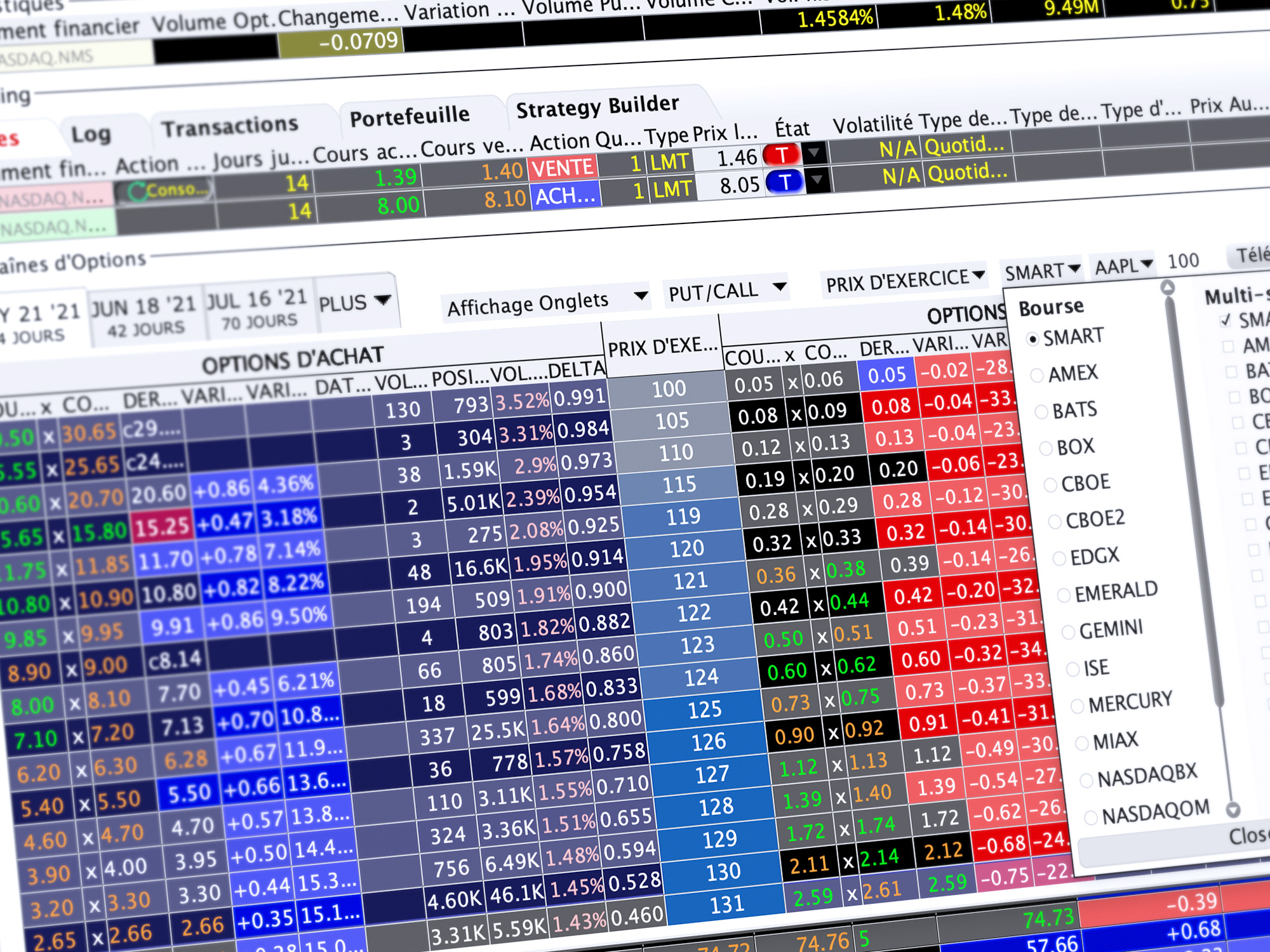The height and width of the screenshot is (952, 1270).
Task: Click the Volatilité column header
Action: [872, 124]
